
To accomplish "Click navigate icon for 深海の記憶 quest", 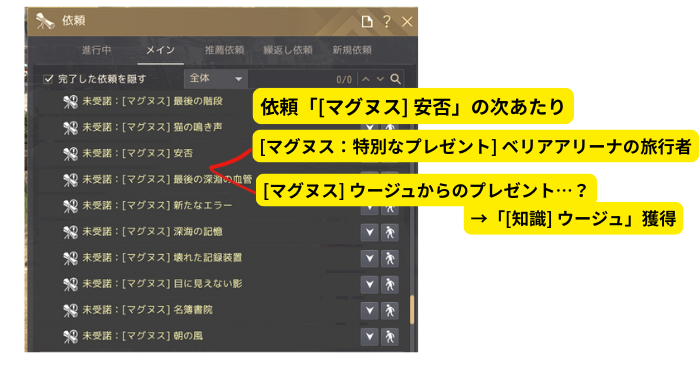I will tap(390, 232).
